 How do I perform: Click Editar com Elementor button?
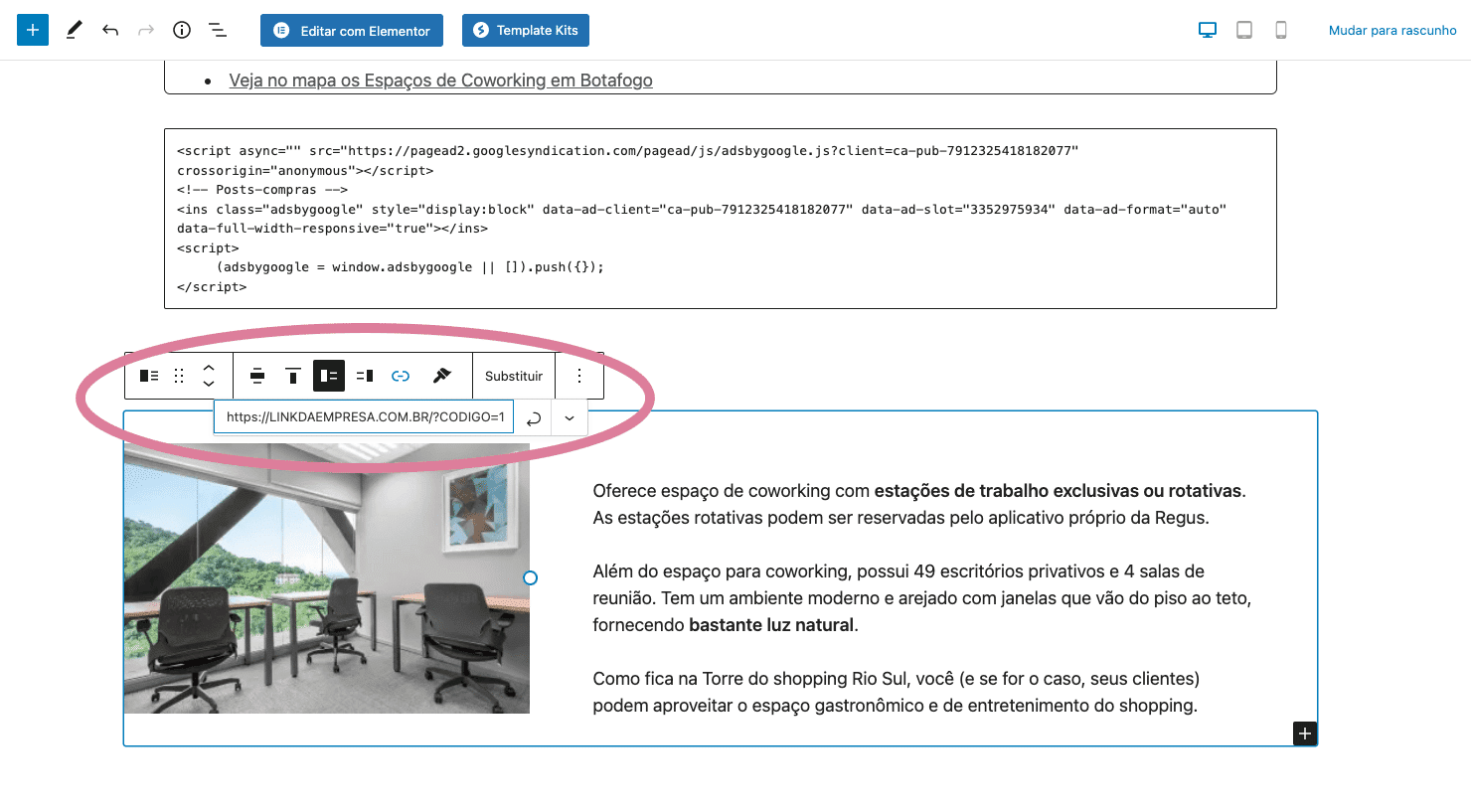coord(352,30)
